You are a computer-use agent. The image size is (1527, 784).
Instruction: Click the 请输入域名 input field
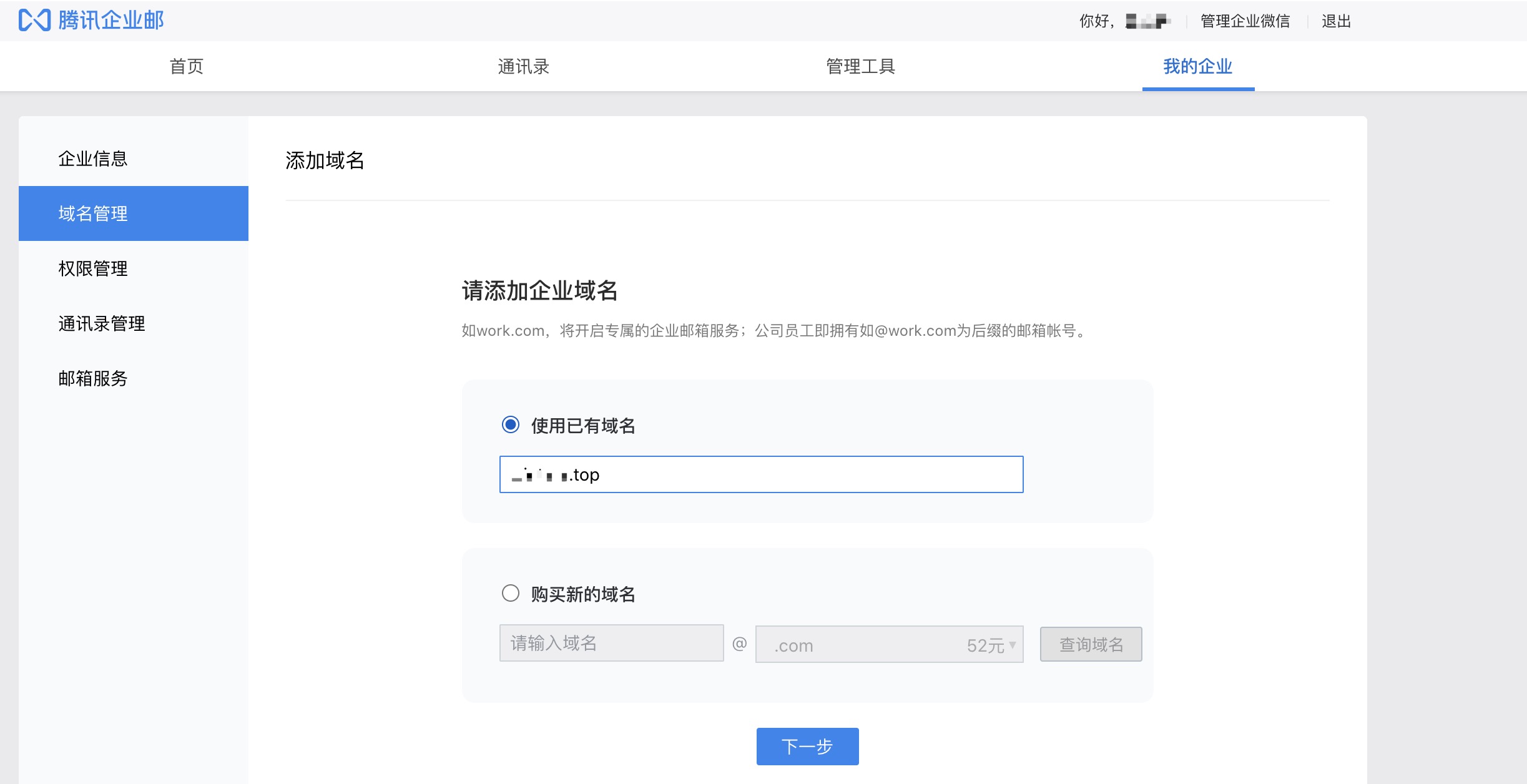point(611,644)
